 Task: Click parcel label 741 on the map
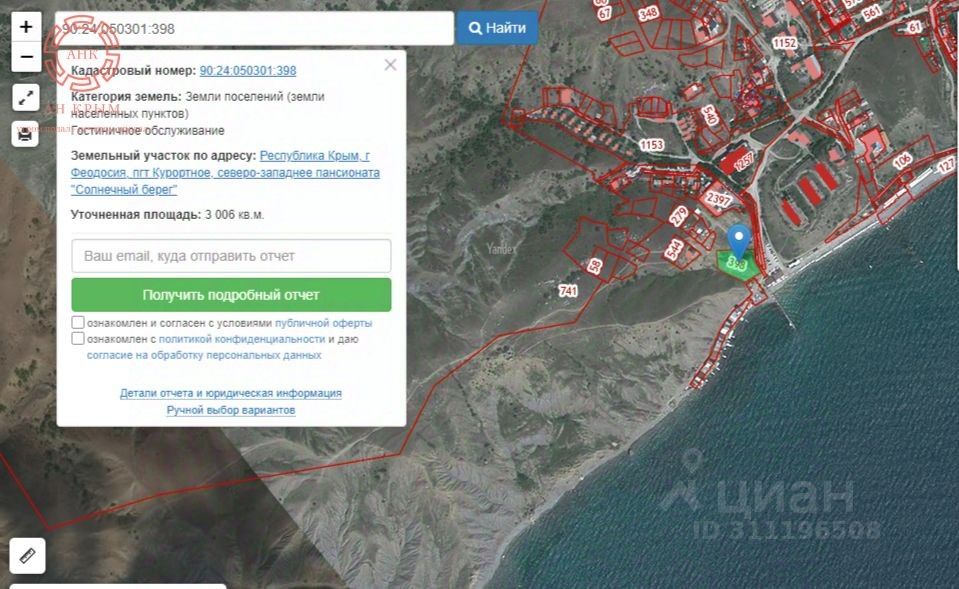tap(568, 291)
